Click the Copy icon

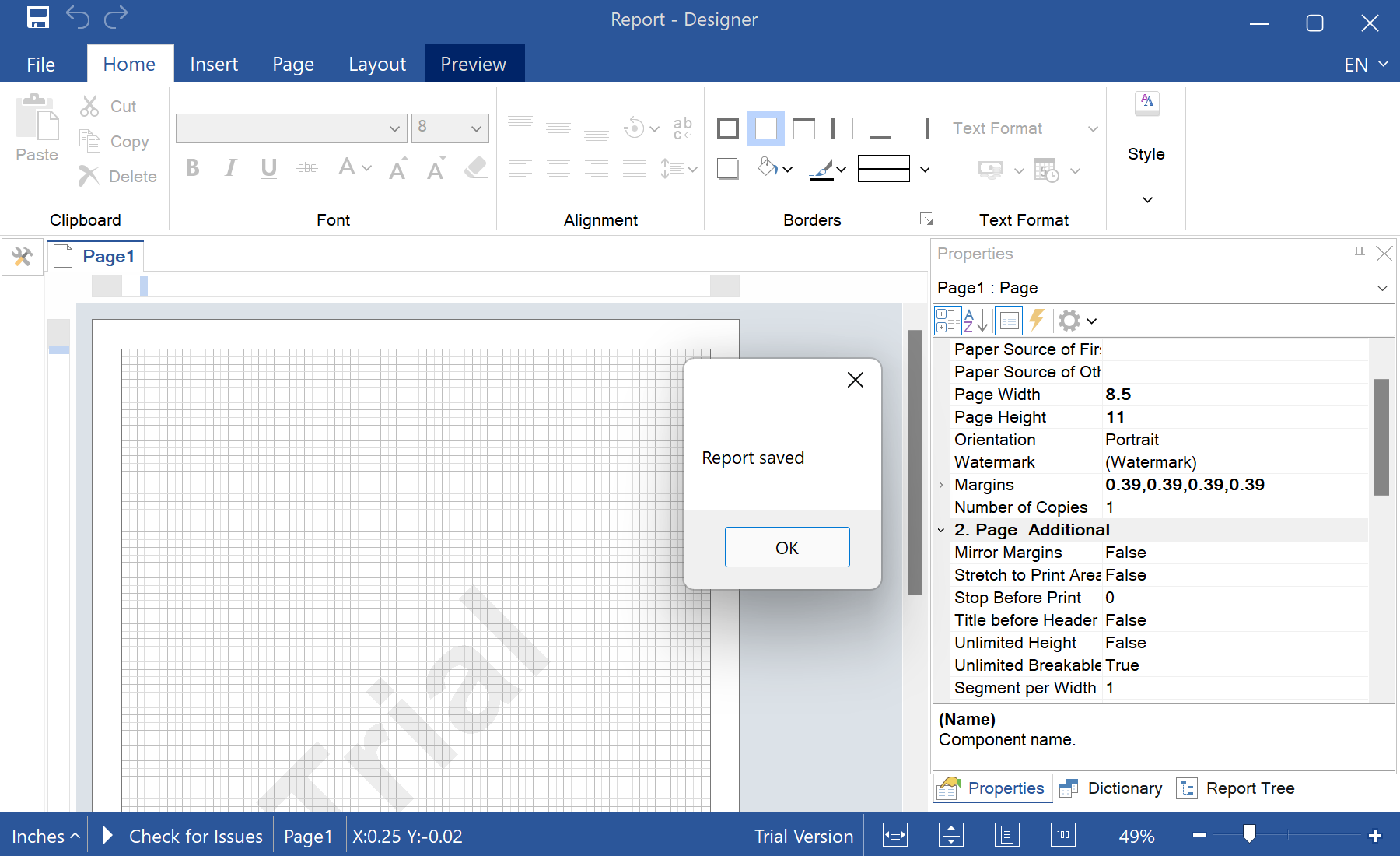click(x=89, y=141)
